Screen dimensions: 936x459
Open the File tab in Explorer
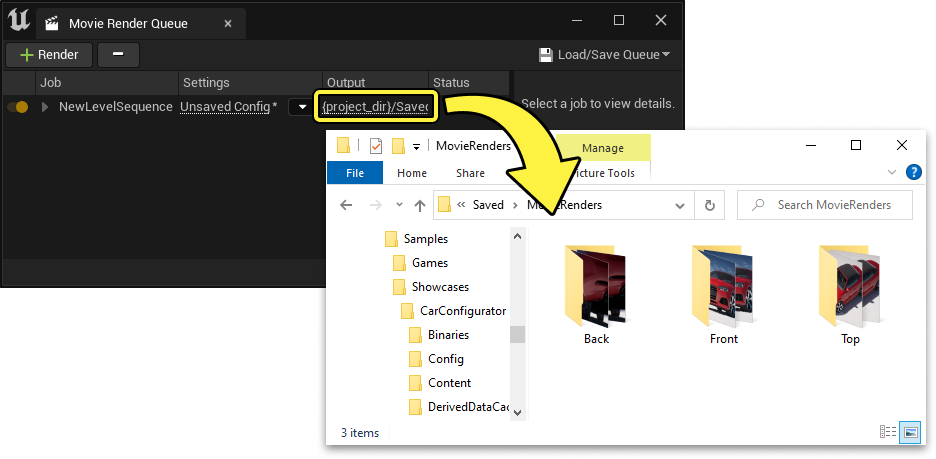tap(354, 173)
